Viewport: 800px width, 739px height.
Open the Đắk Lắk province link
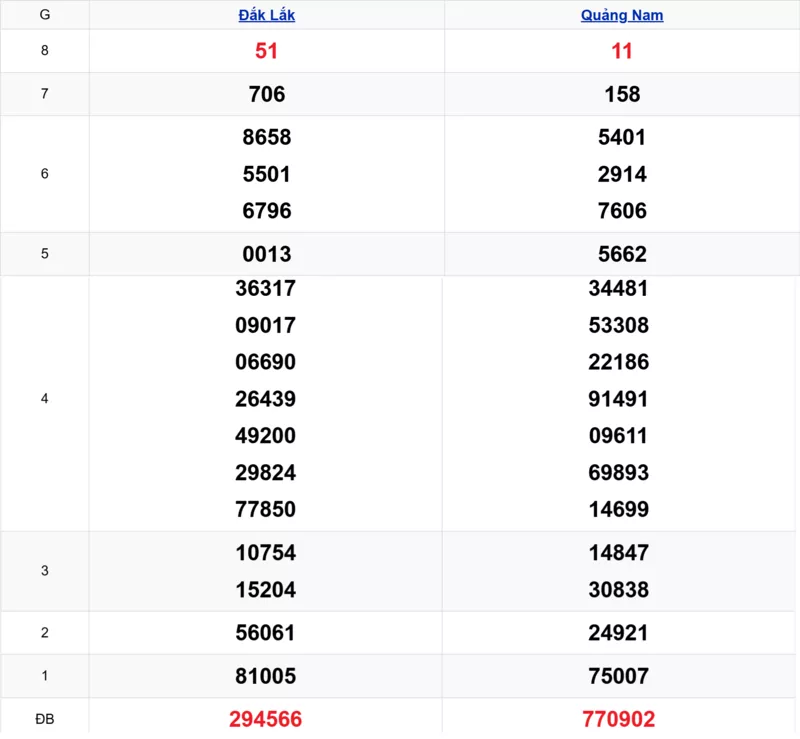266,15
